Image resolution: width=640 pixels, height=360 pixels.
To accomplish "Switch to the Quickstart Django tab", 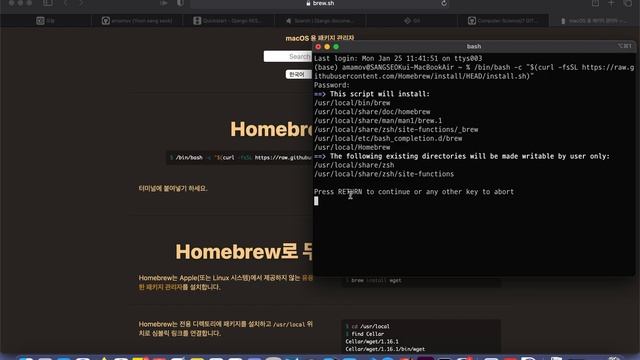I will click(x=229, y=20).
